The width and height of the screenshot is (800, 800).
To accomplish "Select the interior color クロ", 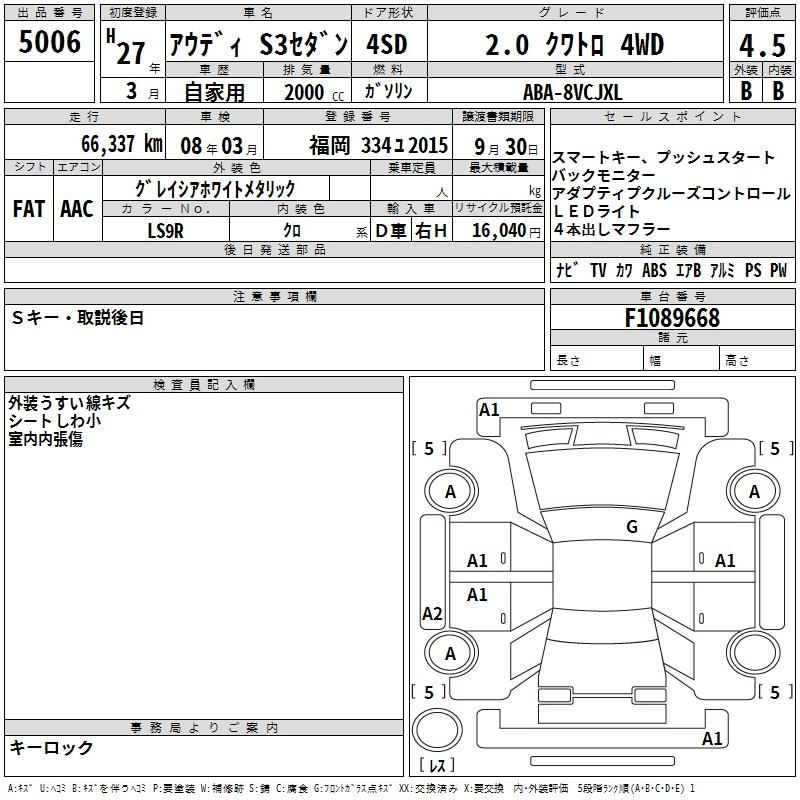I will (292, 231).
